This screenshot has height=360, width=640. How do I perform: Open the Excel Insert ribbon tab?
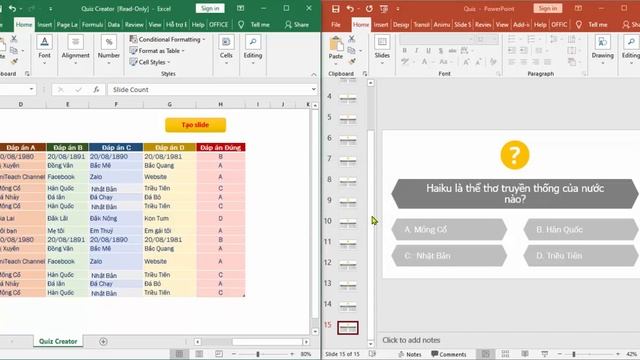point(44,24)
